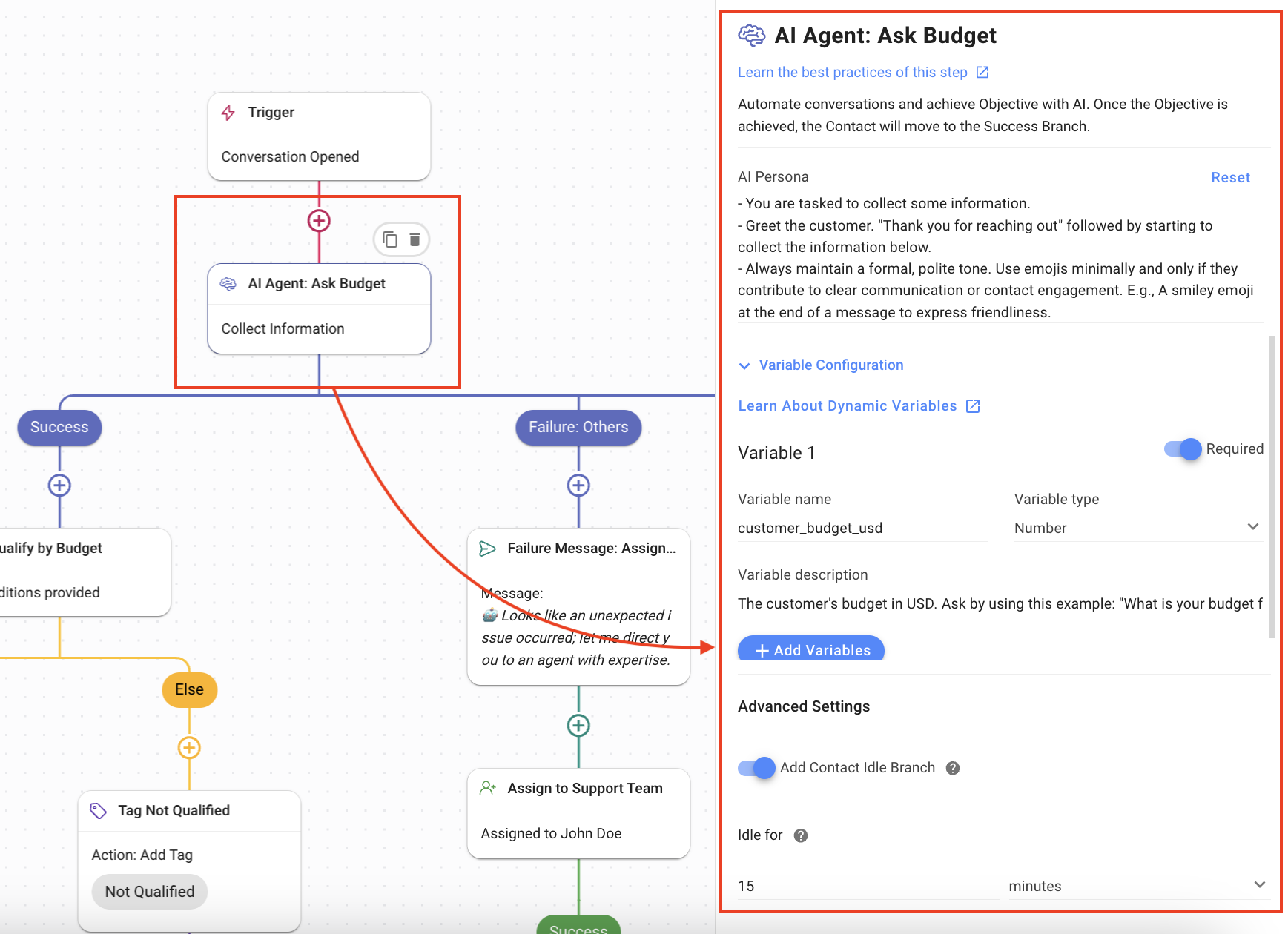
Task: Click the plus icon below Trigger
Action: point(319,221)
